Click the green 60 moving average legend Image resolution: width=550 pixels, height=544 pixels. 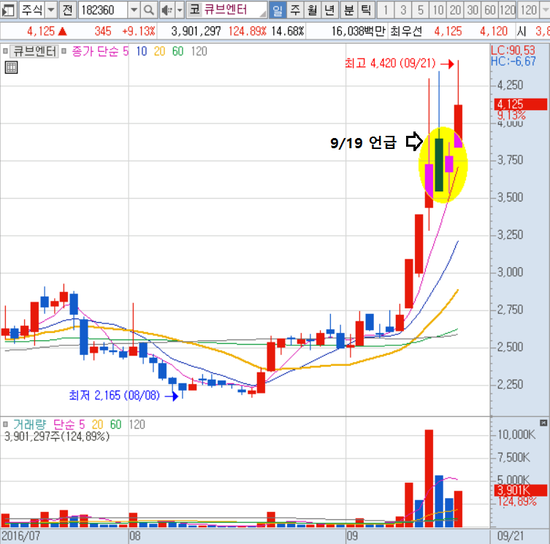point(177,52)
